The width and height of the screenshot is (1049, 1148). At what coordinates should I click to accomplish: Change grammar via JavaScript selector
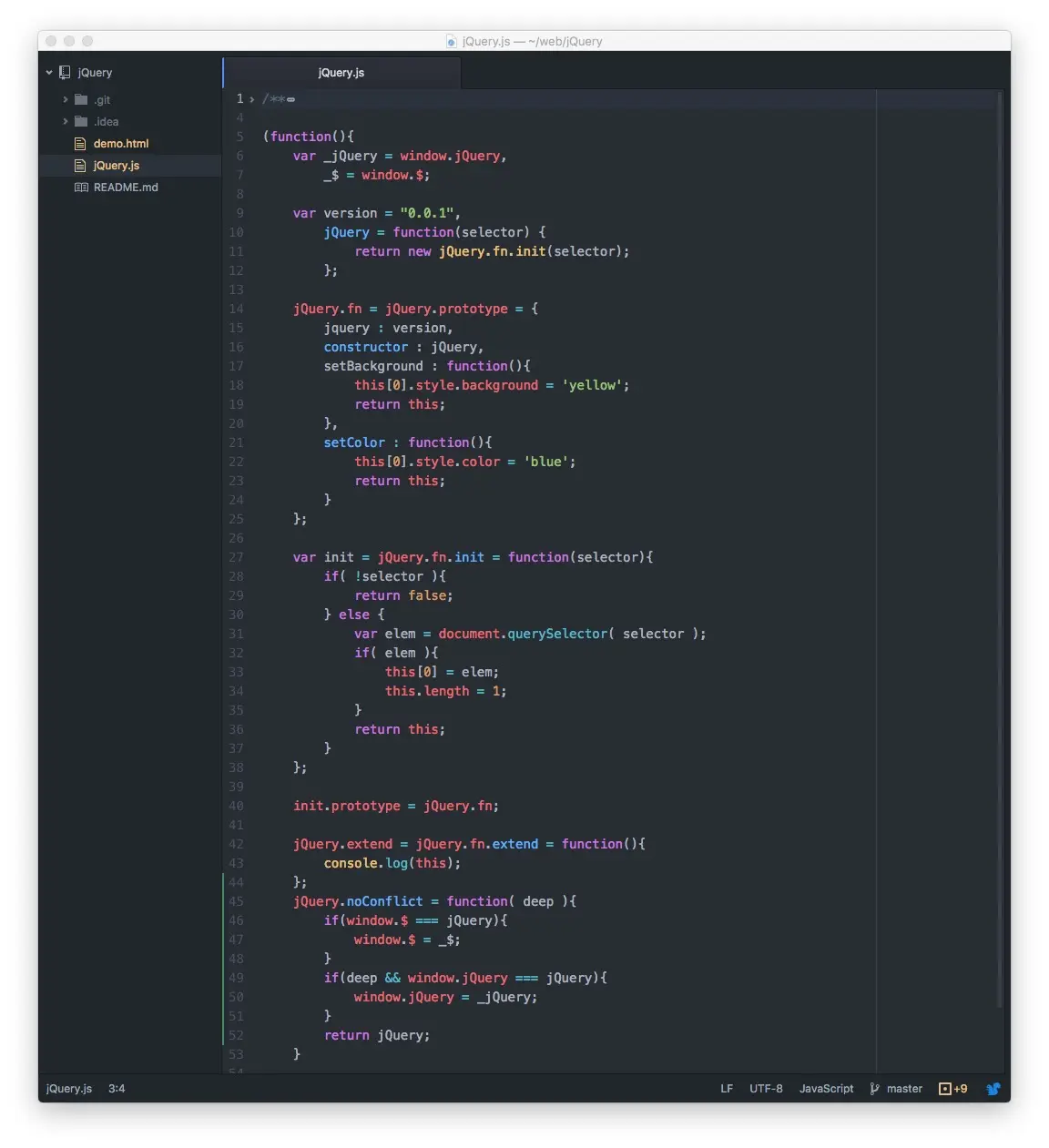(x=827, y=1089)
